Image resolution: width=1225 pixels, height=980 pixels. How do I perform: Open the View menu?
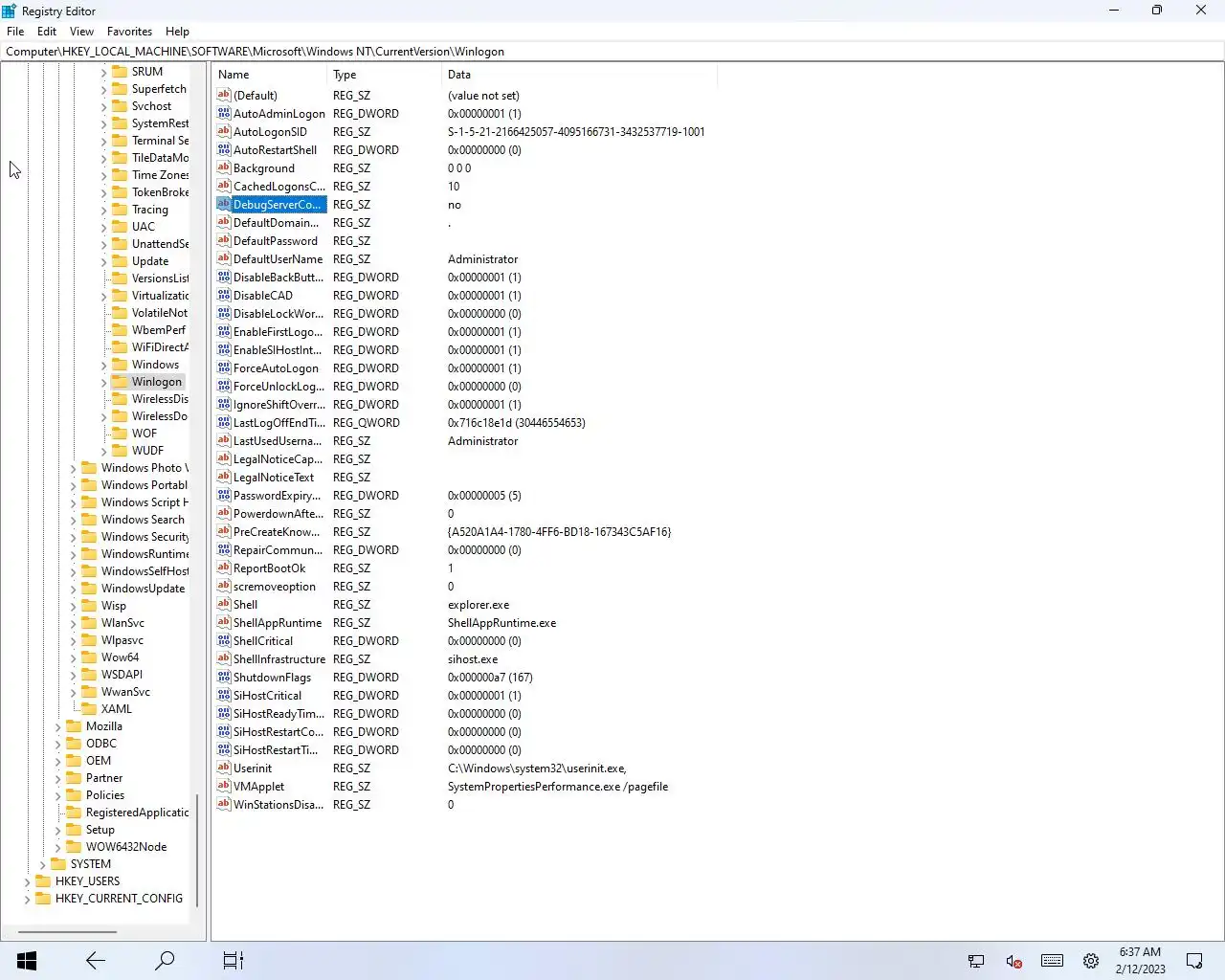coord(82,31)
